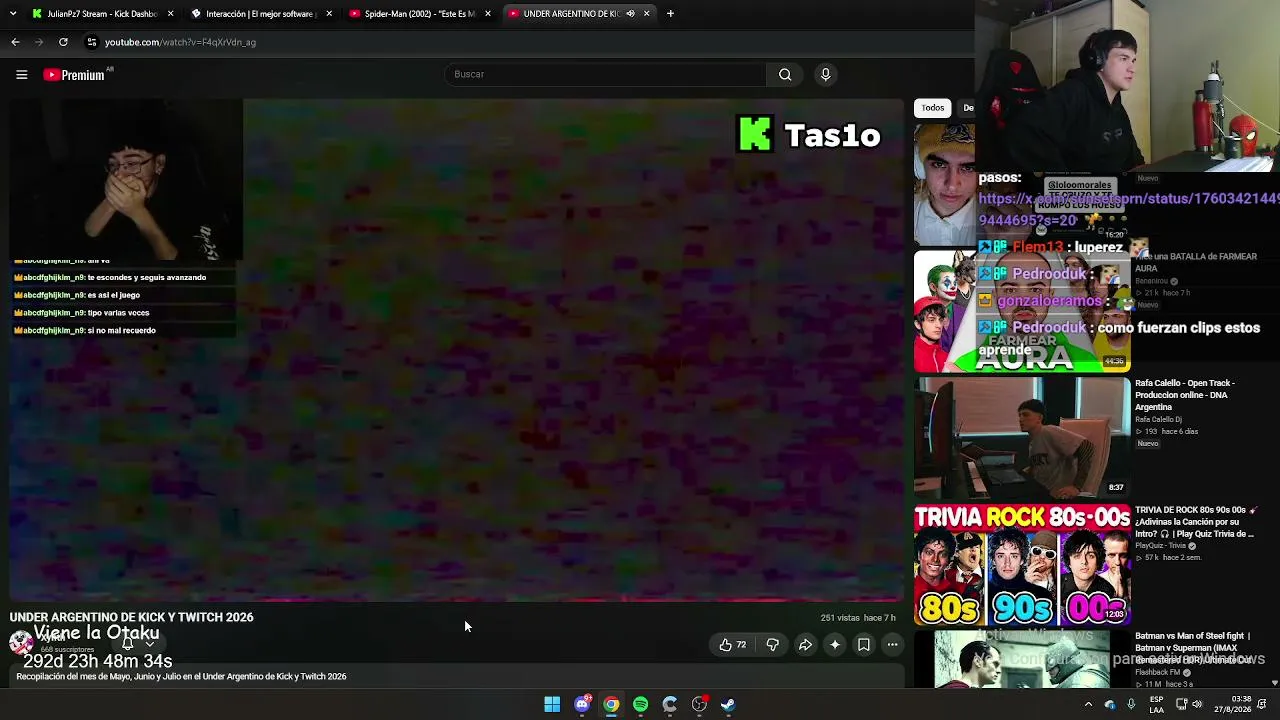The width and height of the screenshot is (1280, 720).
Task: Open the sparkle Ask AI button
Action: (x=834, y=645)
